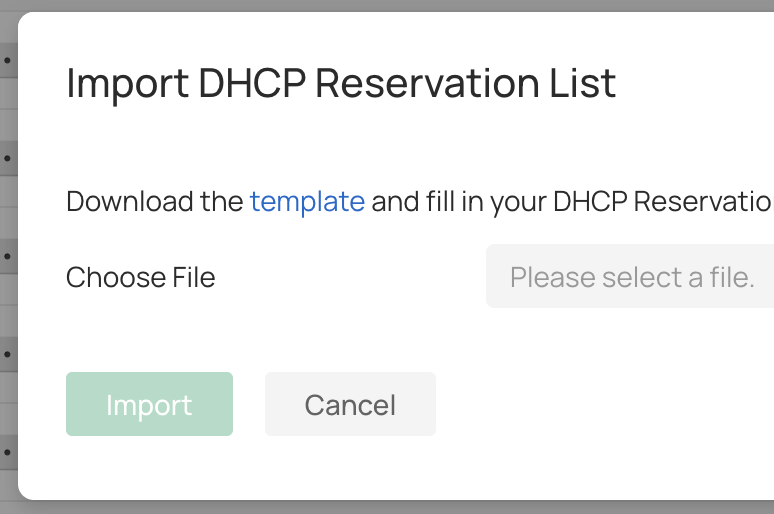The height and width of the screenshot is (514, 774).
Task: Click the Import DHCP Reservation List heading
Action: point(341,83)
